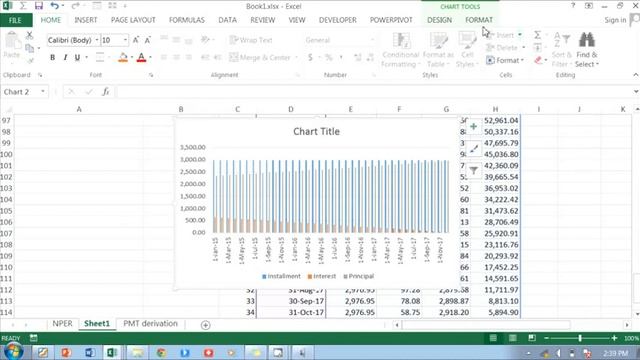Viewport: 640px width, 360px height.
Task: Click cell with value 5,894.90
Action: click(x=495, y=313)
